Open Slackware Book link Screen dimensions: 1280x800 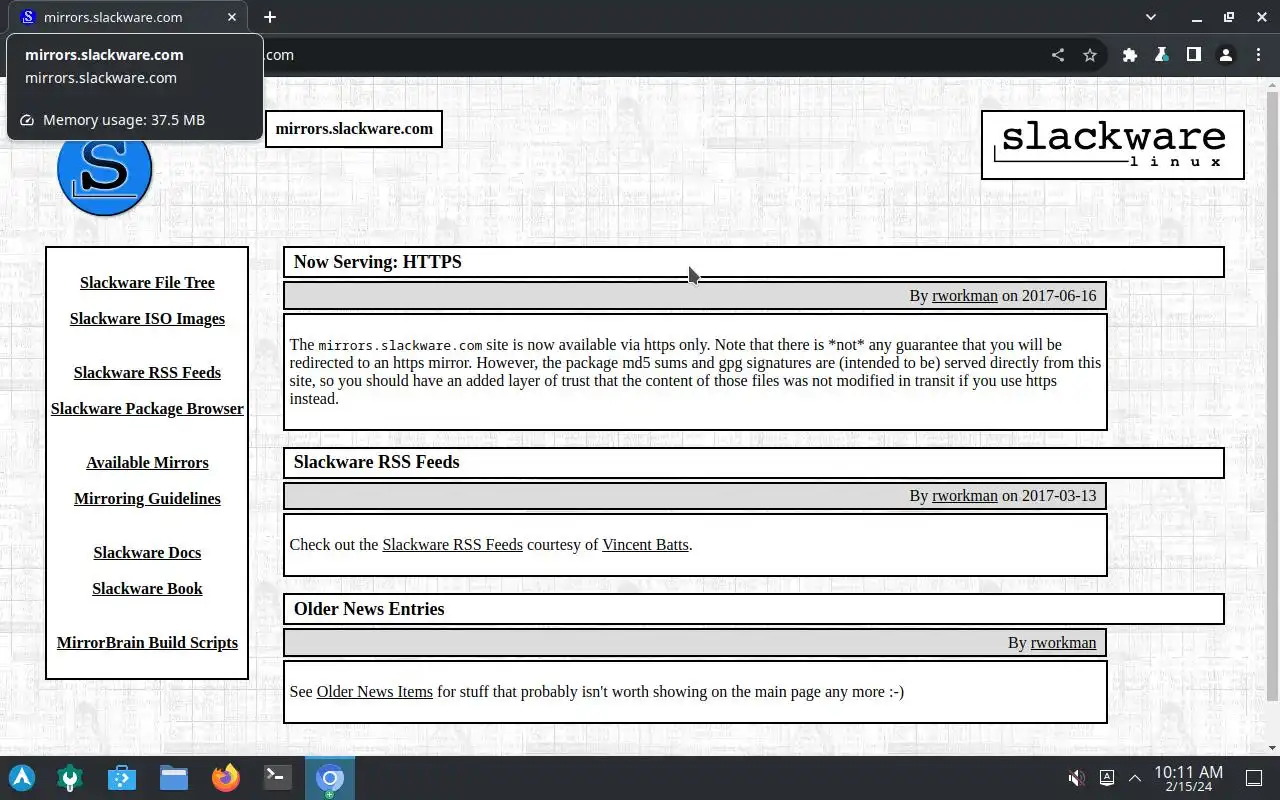click(147, 589)
